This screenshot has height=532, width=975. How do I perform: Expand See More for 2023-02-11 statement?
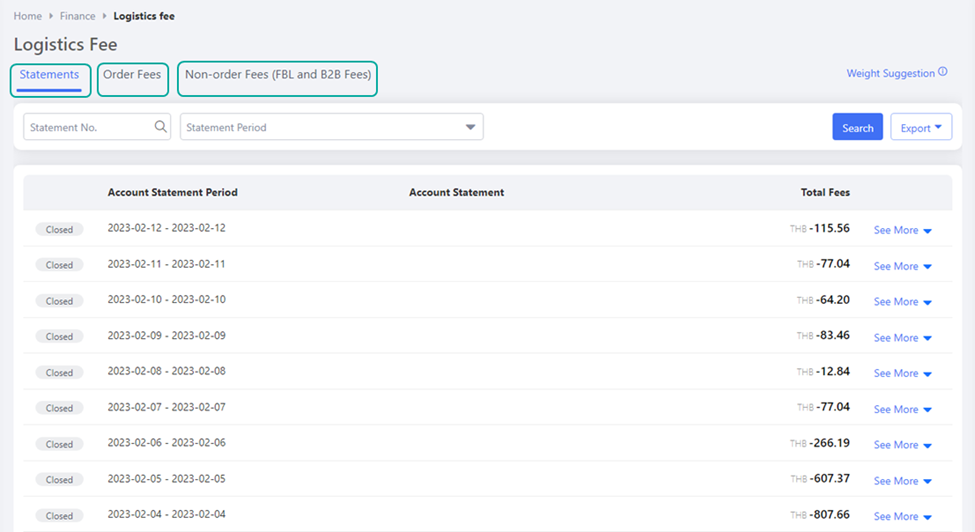coord(902,266)
